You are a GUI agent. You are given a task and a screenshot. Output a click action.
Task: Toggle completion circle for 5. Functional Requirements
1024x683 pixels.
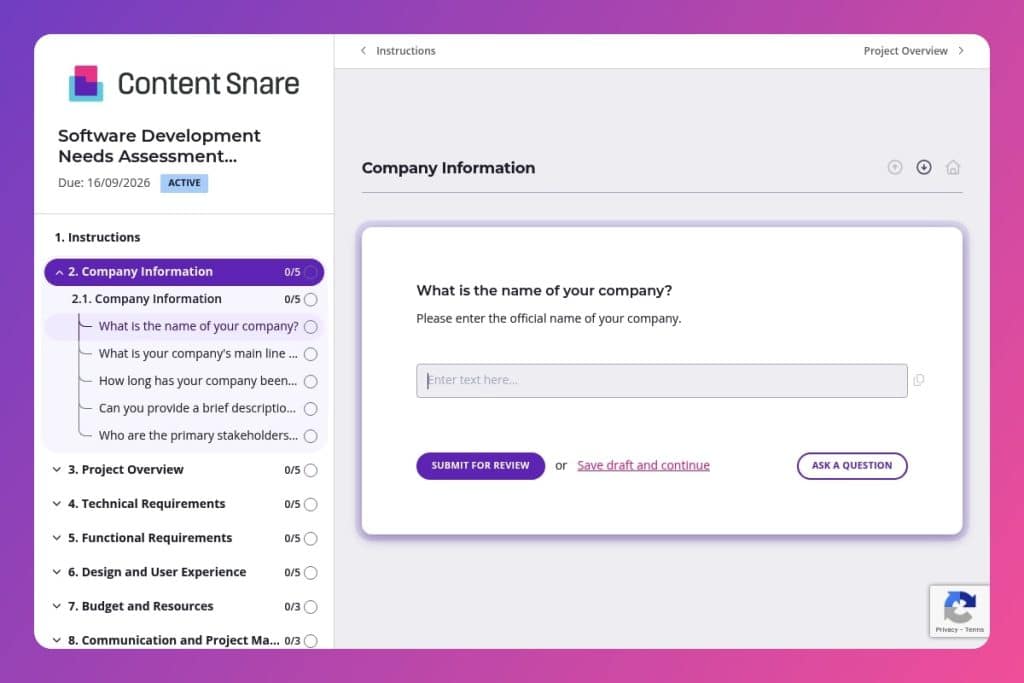click(311, 539)
